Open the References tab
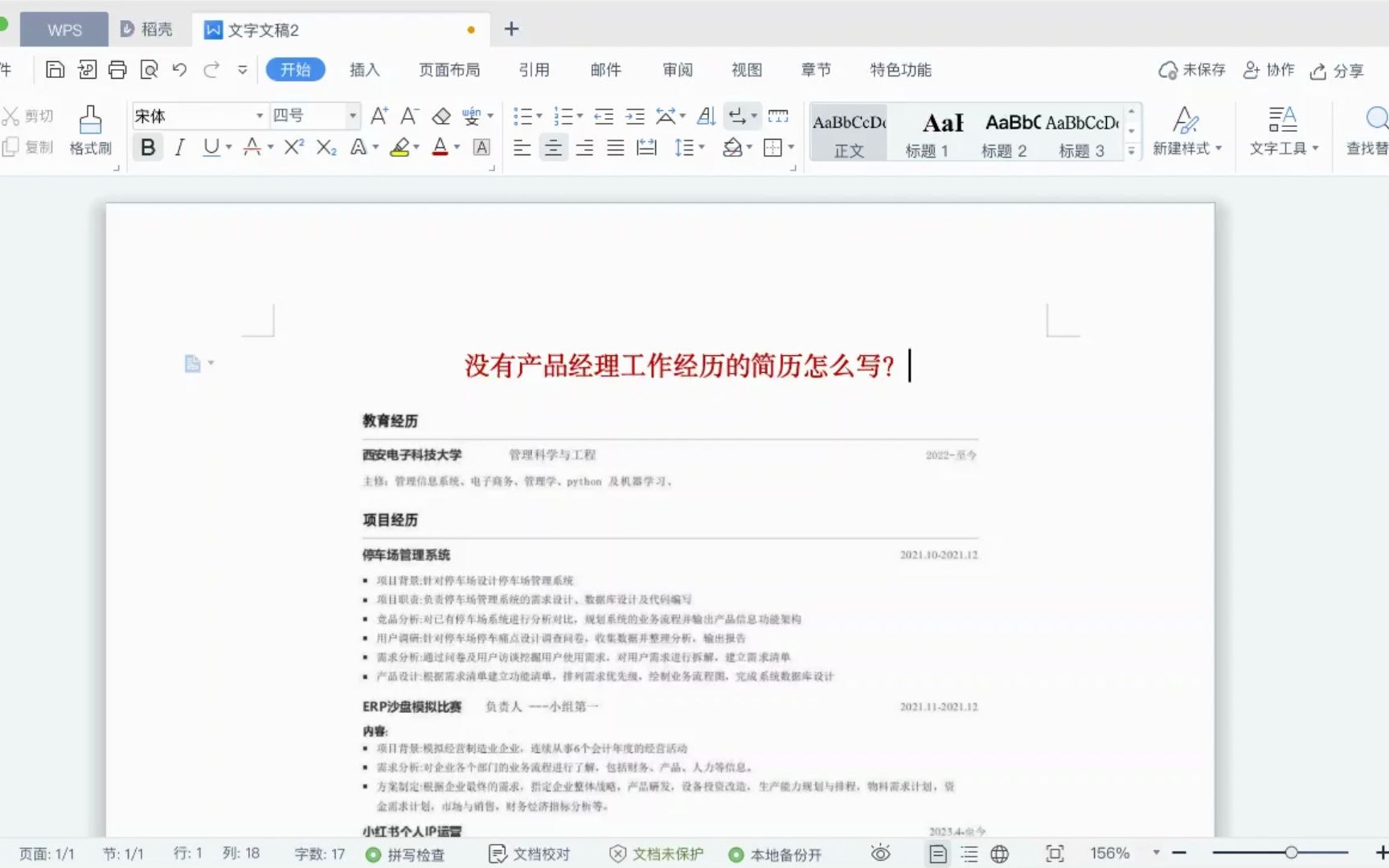Screen dimensions: 1389x868 534,70
